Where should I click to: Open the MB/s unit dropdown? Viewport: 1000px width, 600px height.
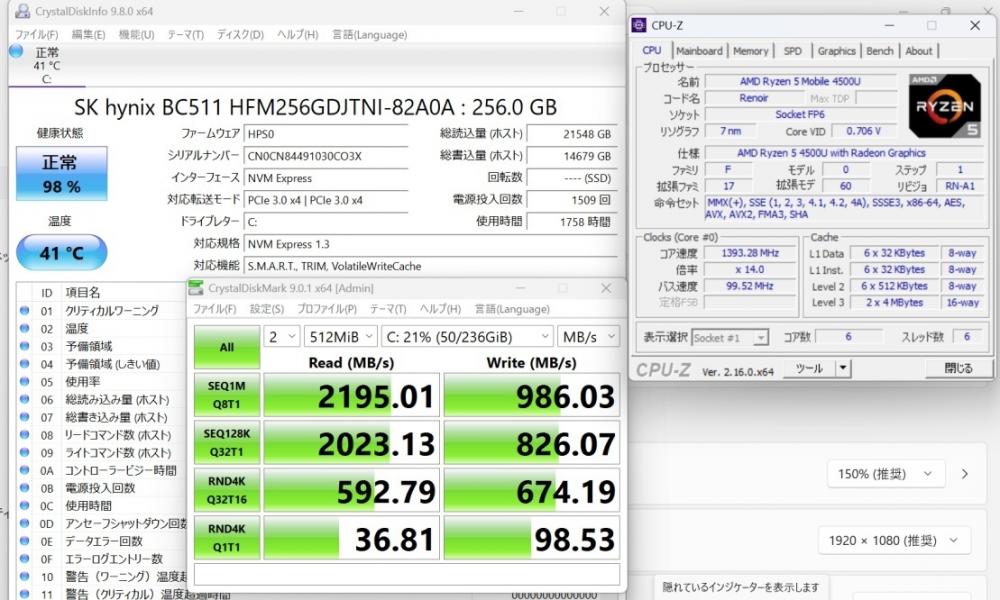(x=588, y=337)
